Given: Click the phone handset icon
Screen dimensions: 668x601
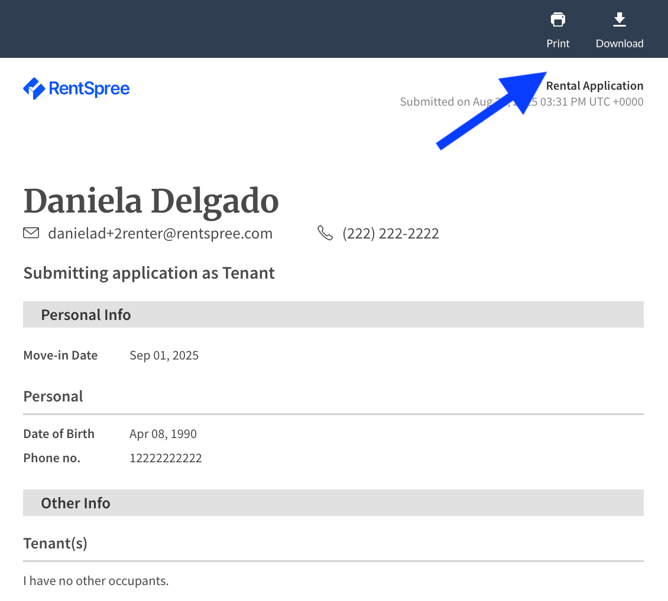Looking at the screenshot, I should pyautogui.click(x=325, y=233).
